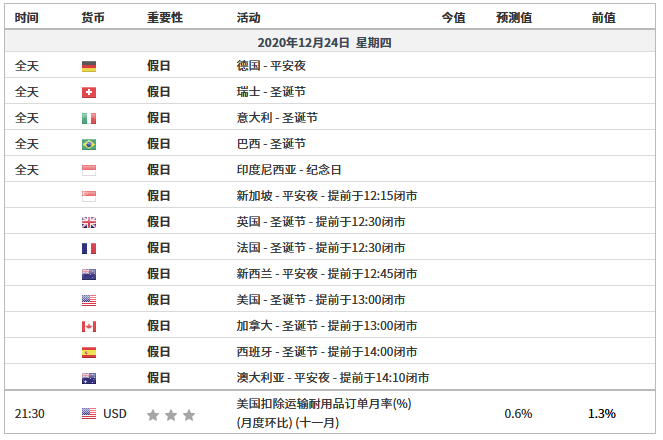663x440 pixels.
Task: Click the Italy flag icon
Action: coord(89,118)
